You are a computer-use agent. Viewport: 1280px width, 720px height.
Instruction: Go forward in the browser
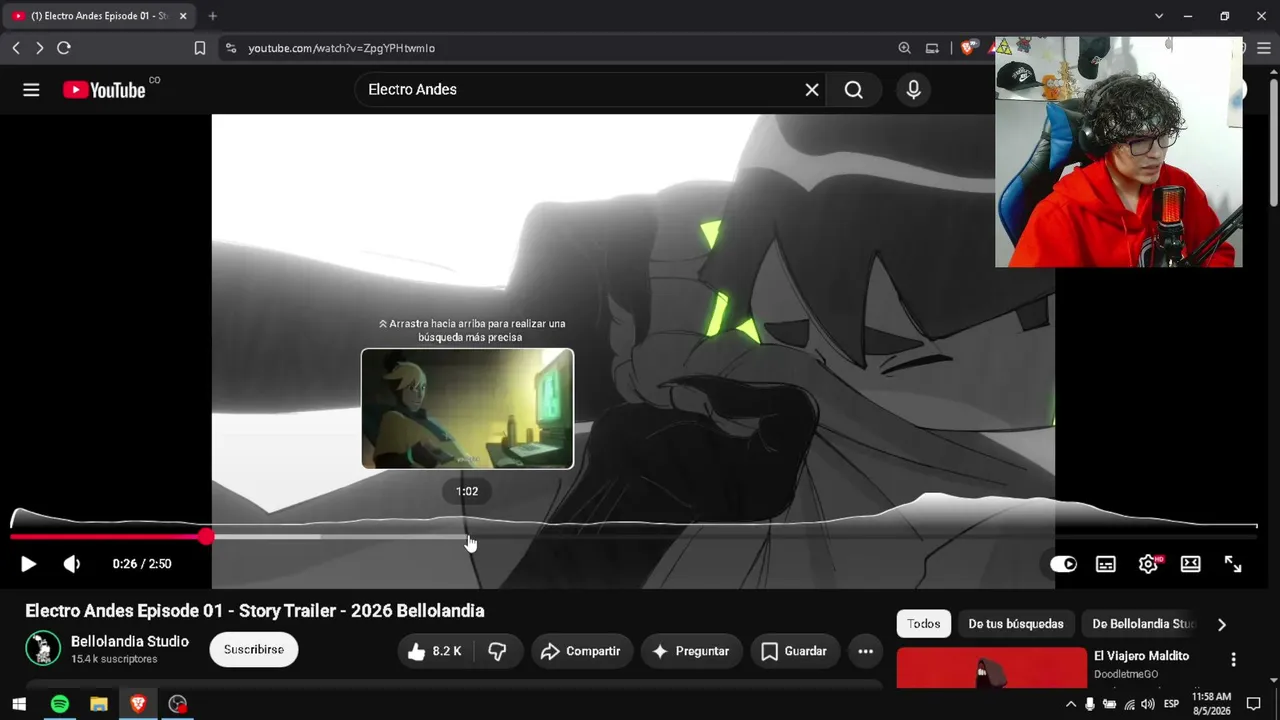tap(40, 48)
